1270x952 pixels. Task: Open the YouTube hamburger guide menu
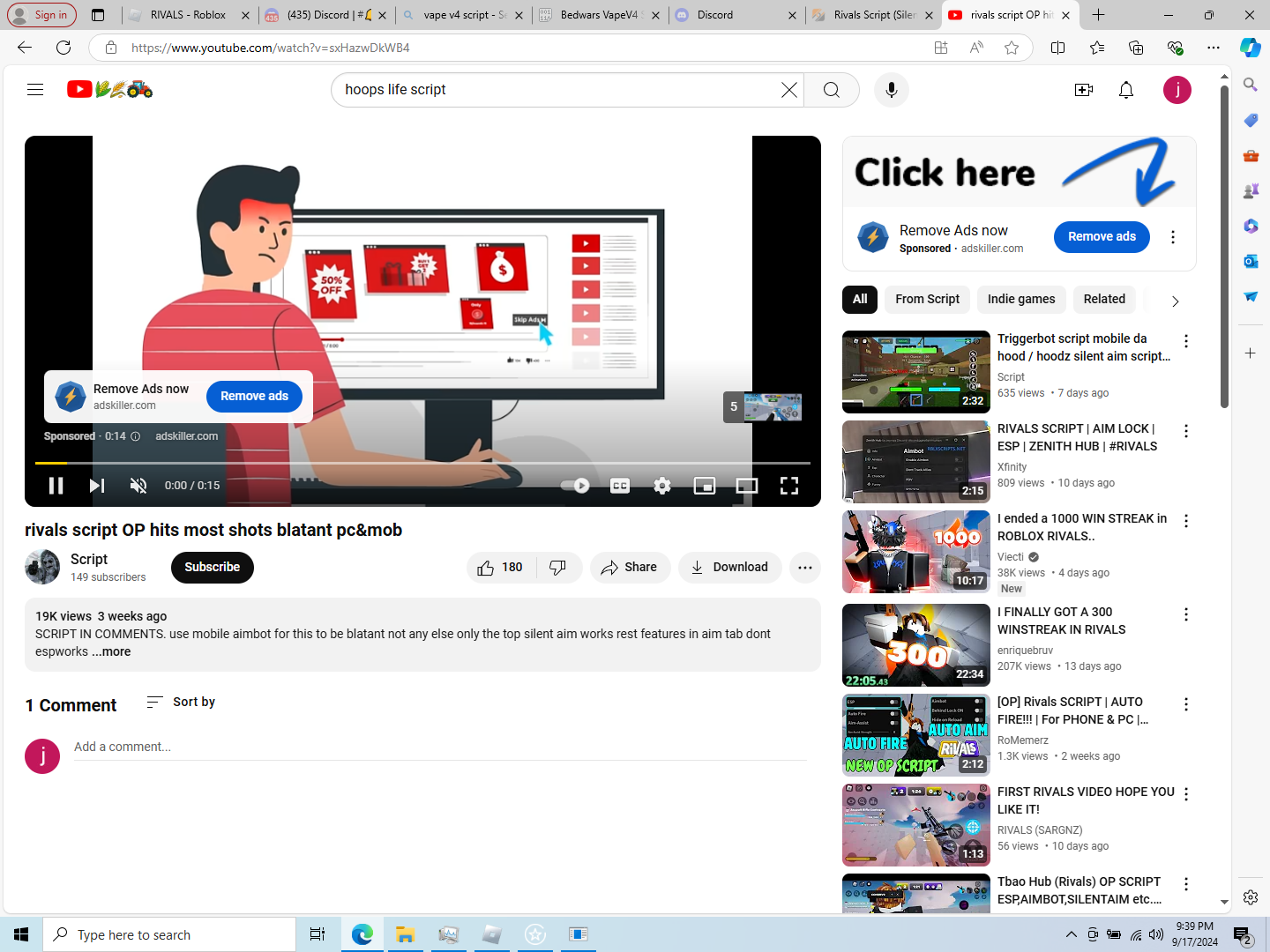[x=35, y=89]
